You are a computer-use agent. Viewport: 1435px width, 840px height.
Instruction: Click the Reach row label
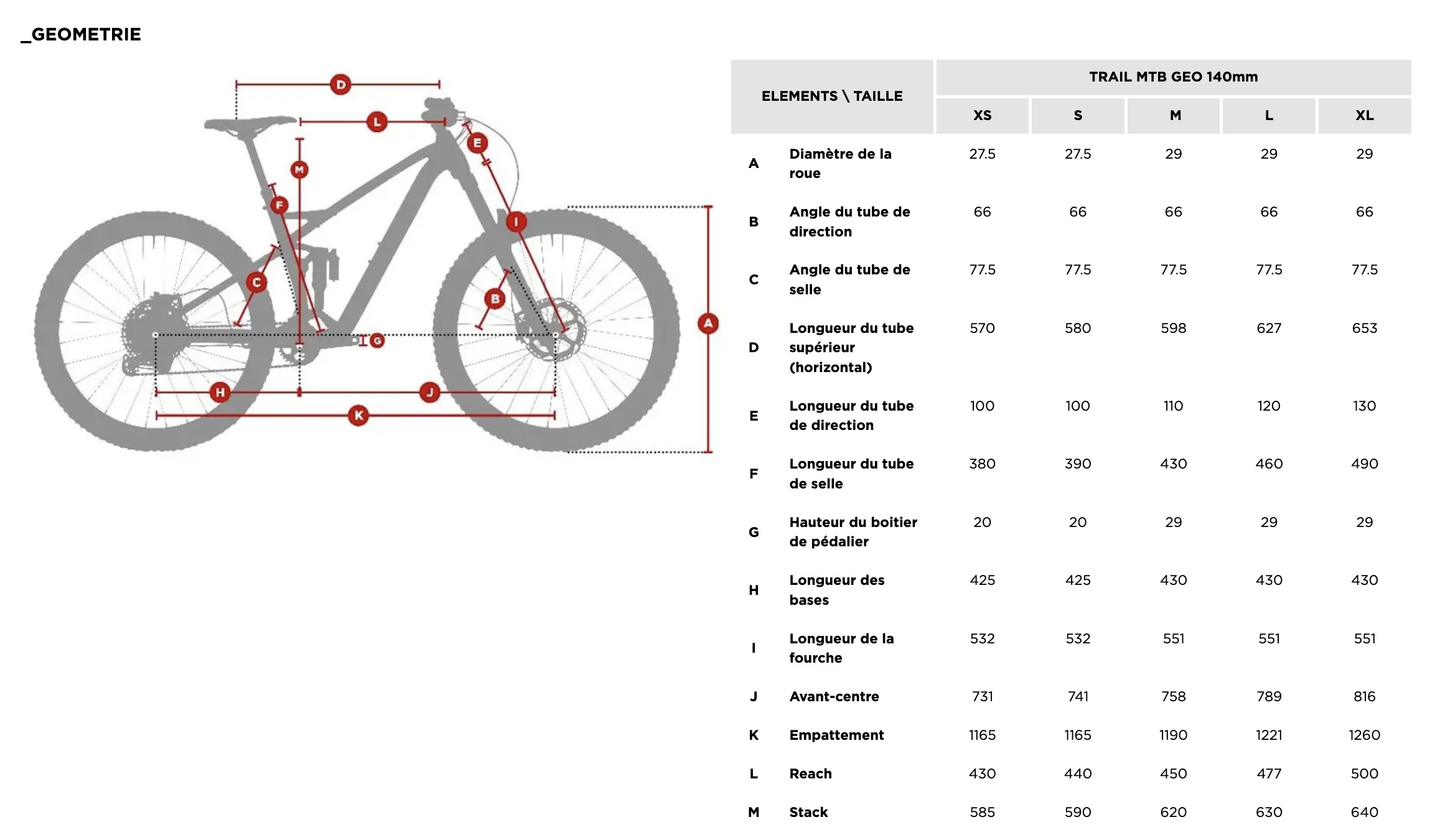click(810, 773)
